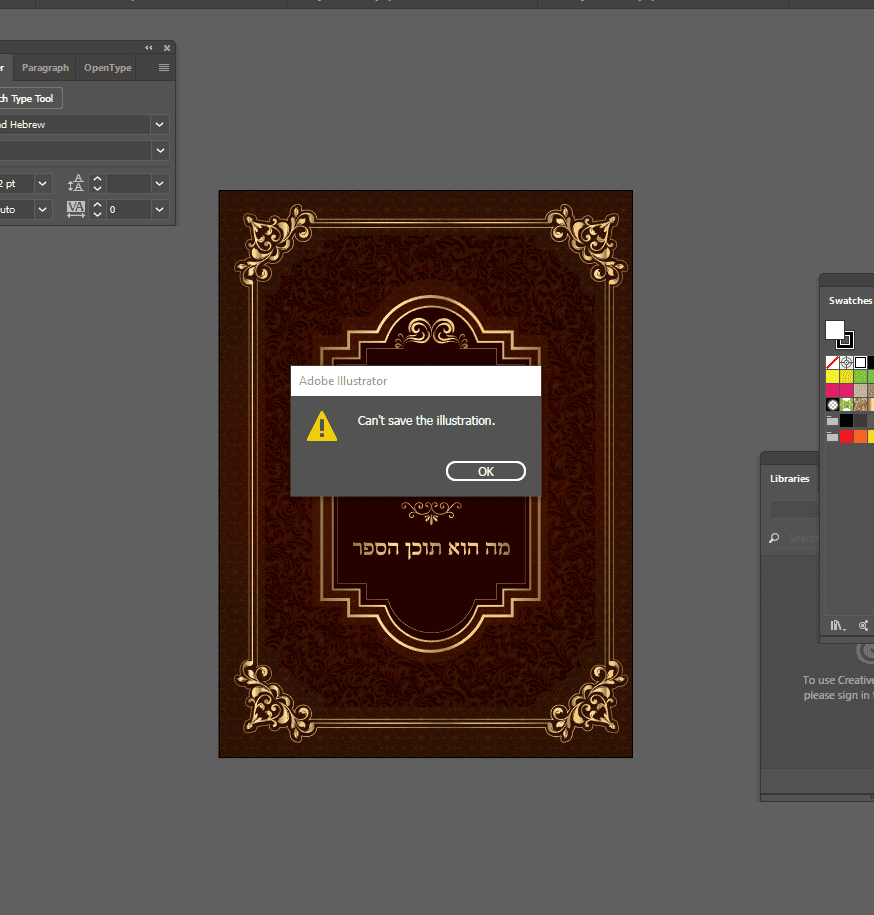874x915 pixels.
Task: Click the brights color group folder icon
Action: pyautogui.click(x=833, y=436)
